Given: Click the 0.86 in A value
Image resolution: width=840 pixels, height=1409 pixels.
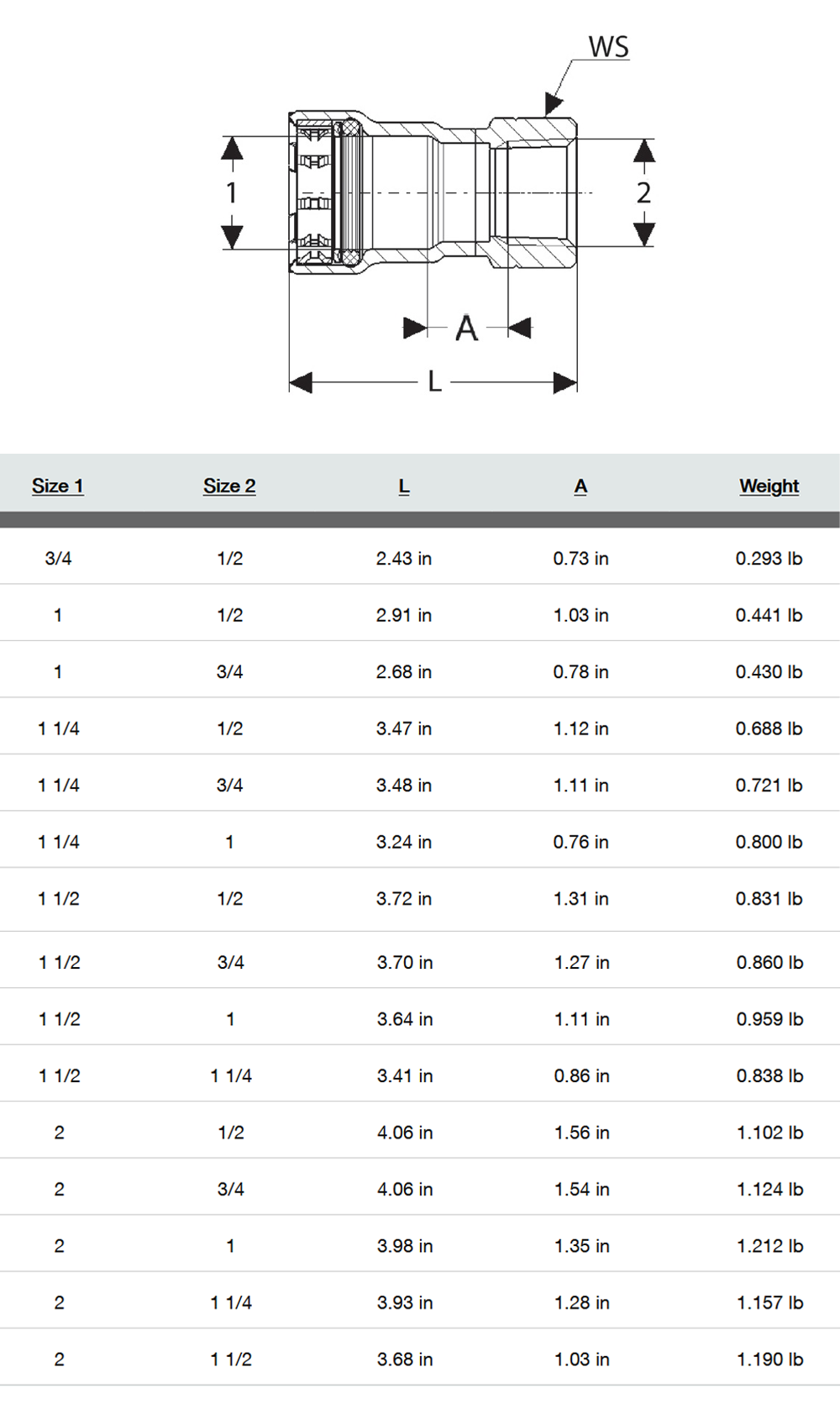Looking at the screenshot, I should point(581,1075).
